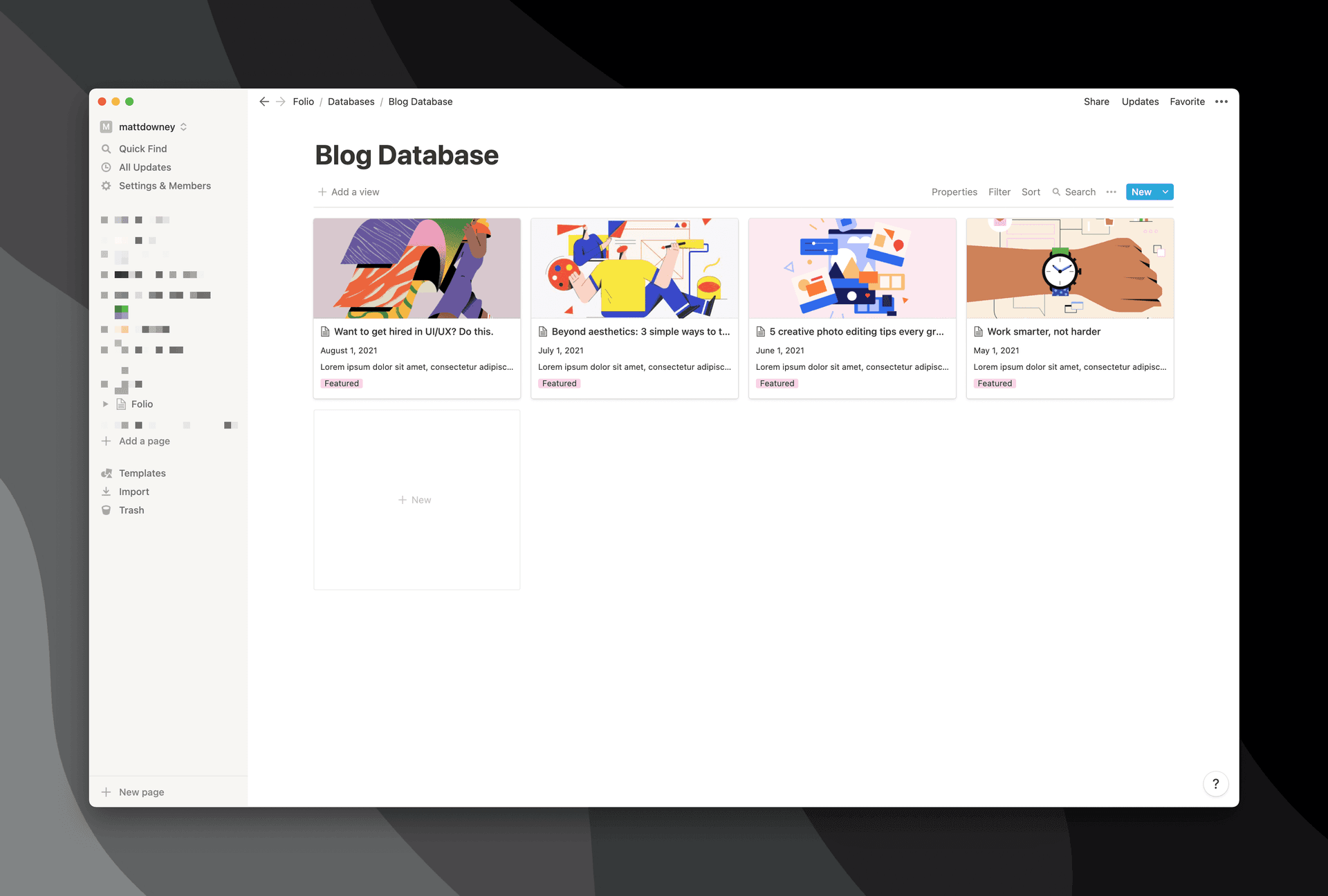
Task: Open Quick Find search
Action: [142, 148]
